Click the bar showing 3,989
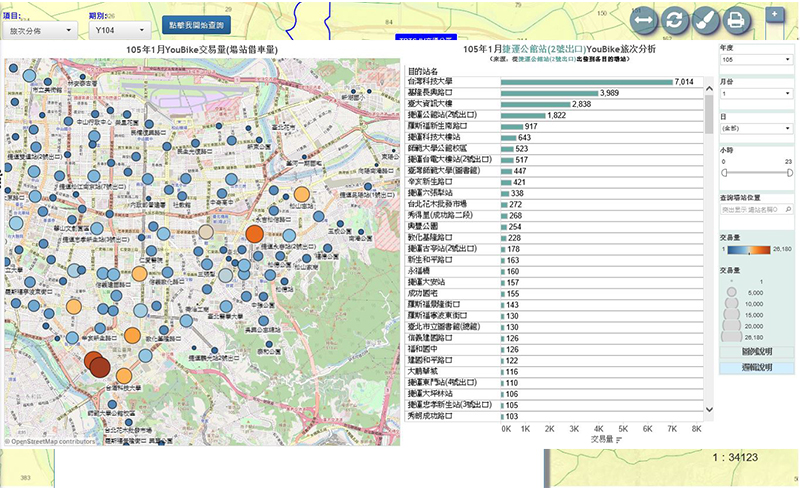This screenshot has width=800, height=491. tap(549, 93)
